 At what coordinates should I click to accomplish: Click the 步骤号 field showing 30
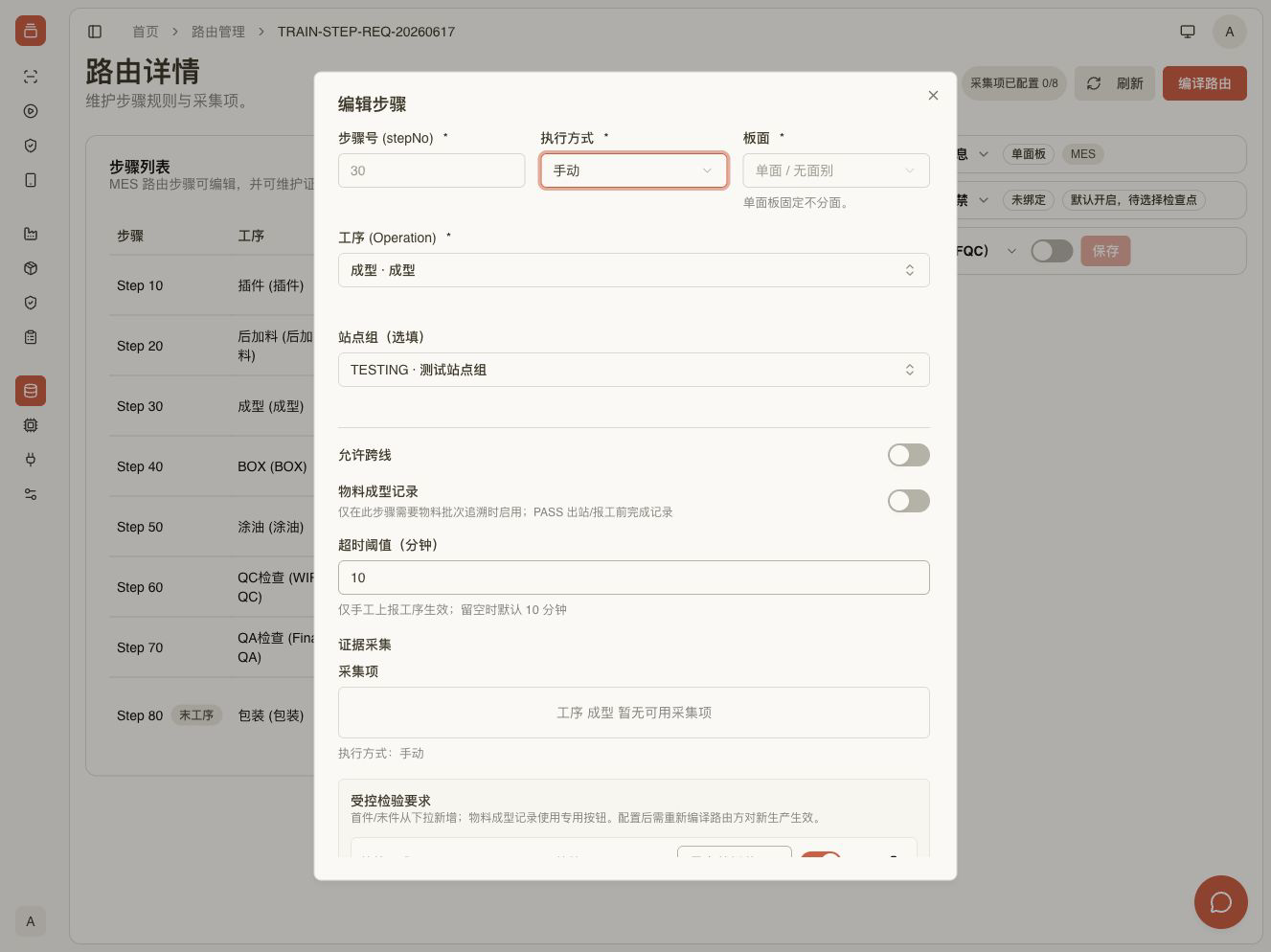point(431,170)
